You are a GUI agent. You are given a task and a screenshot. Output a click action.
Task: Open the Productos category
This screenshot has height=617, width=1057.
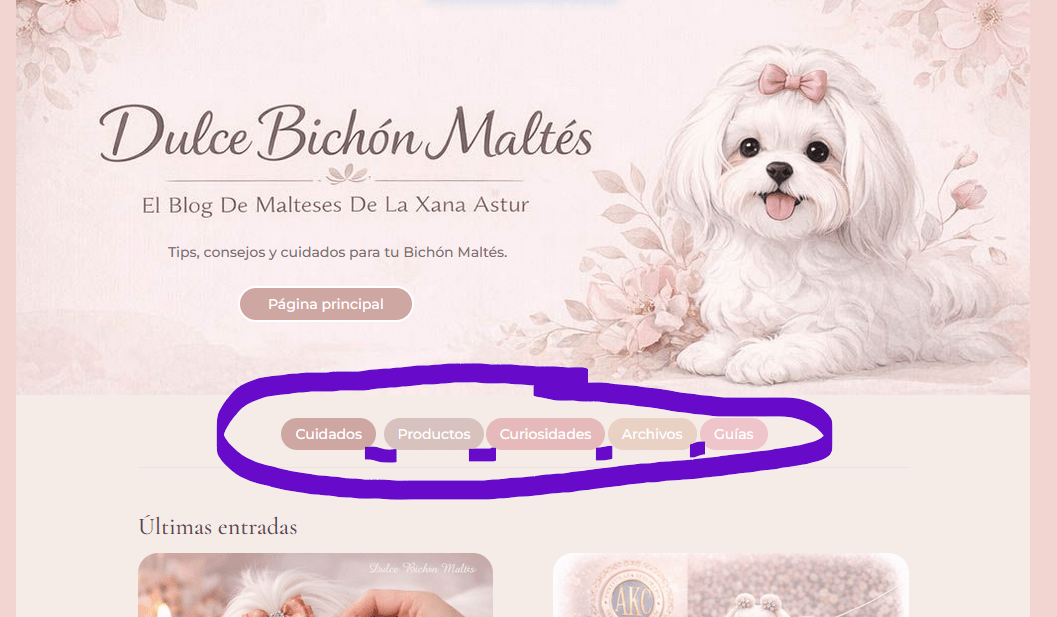point(433,434)
